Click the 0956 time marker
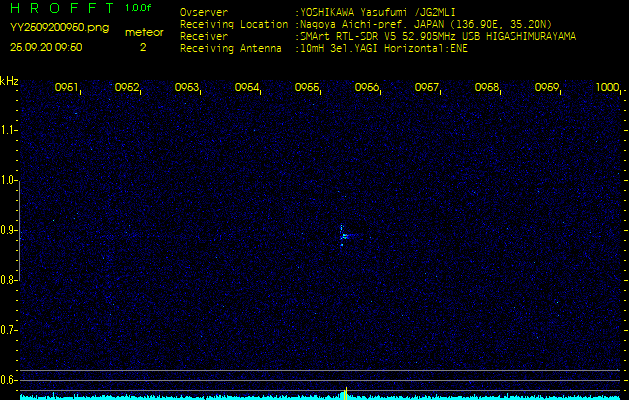 (366, 87)
